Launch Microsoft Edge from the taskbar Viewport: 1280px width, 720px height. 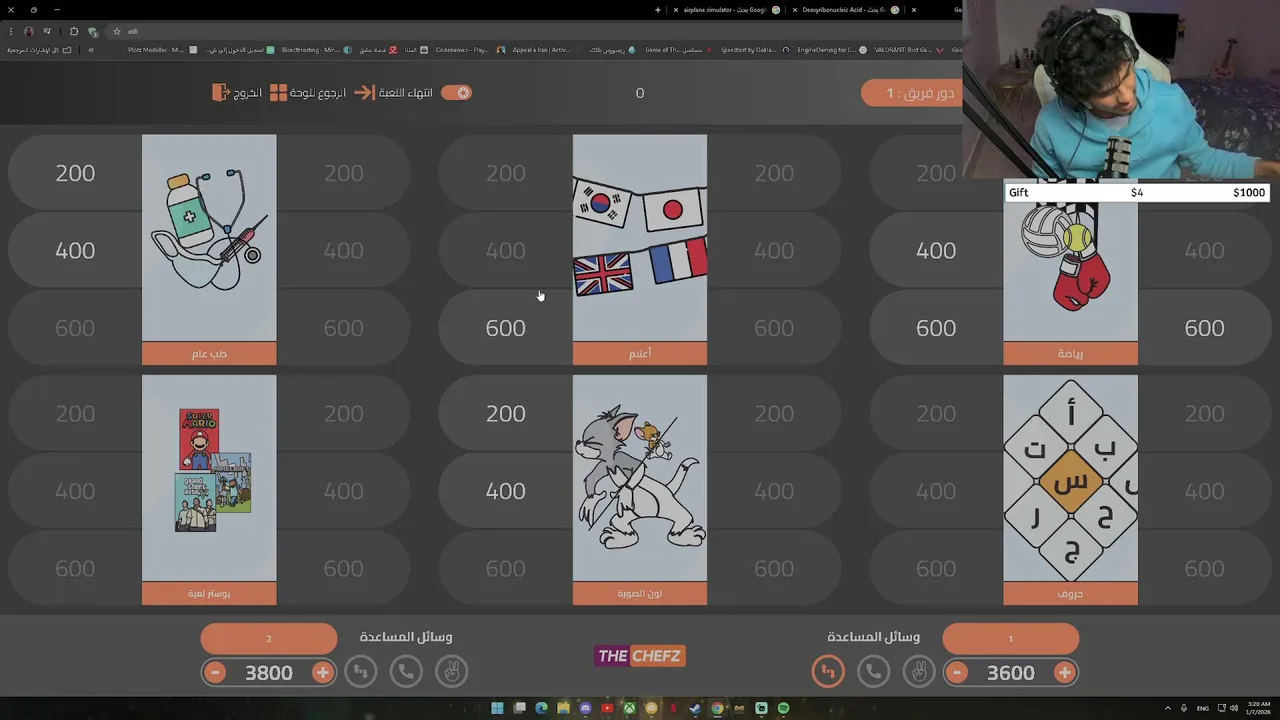click(541, 708)
